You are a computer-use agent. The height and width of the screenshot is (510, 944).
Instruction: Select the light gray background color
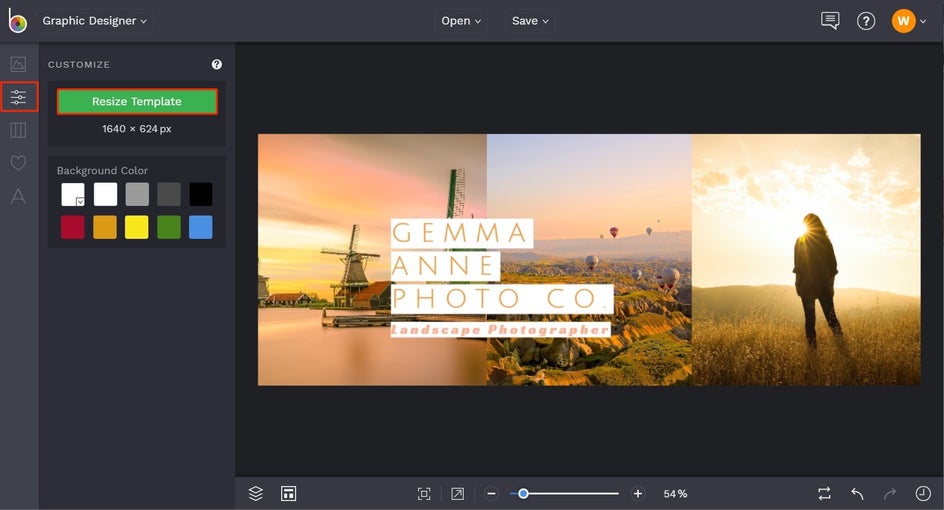pyautogui.click(x=137, y=194)
